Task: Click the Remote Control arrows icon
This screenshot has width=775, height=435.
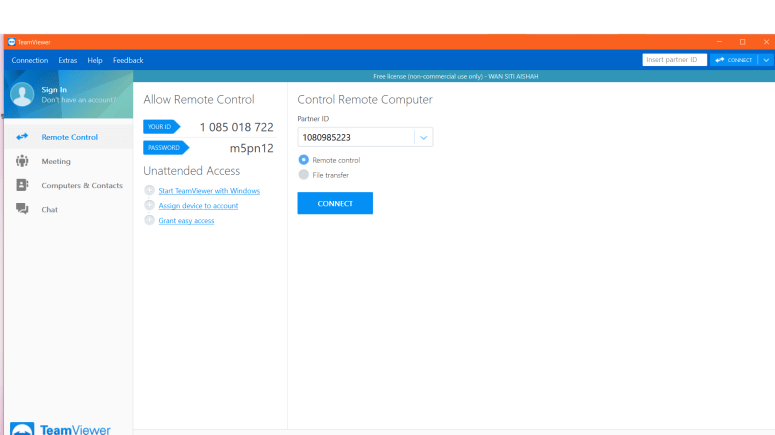Action: click(x=22, y=136)
